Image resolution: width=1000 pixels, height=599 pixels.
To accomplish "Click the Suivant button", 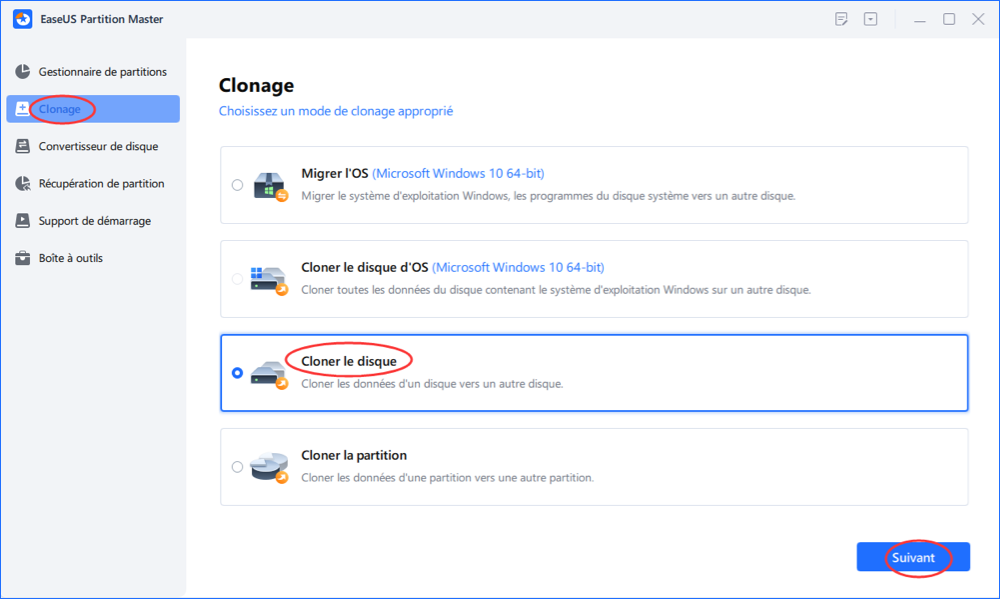I will click(913, 557).
